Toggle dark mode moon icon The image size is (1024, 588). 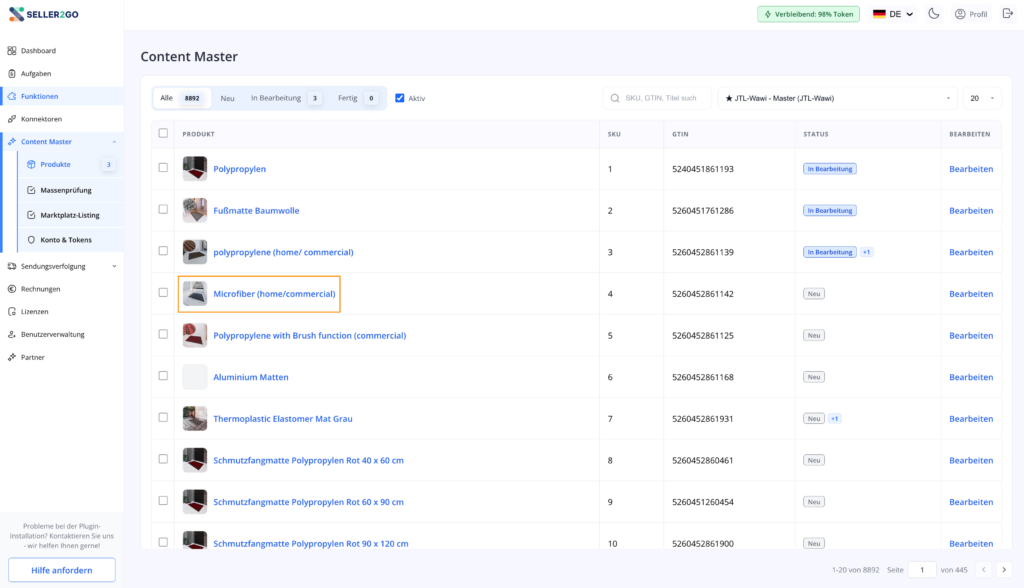click(x=934, y=14)
